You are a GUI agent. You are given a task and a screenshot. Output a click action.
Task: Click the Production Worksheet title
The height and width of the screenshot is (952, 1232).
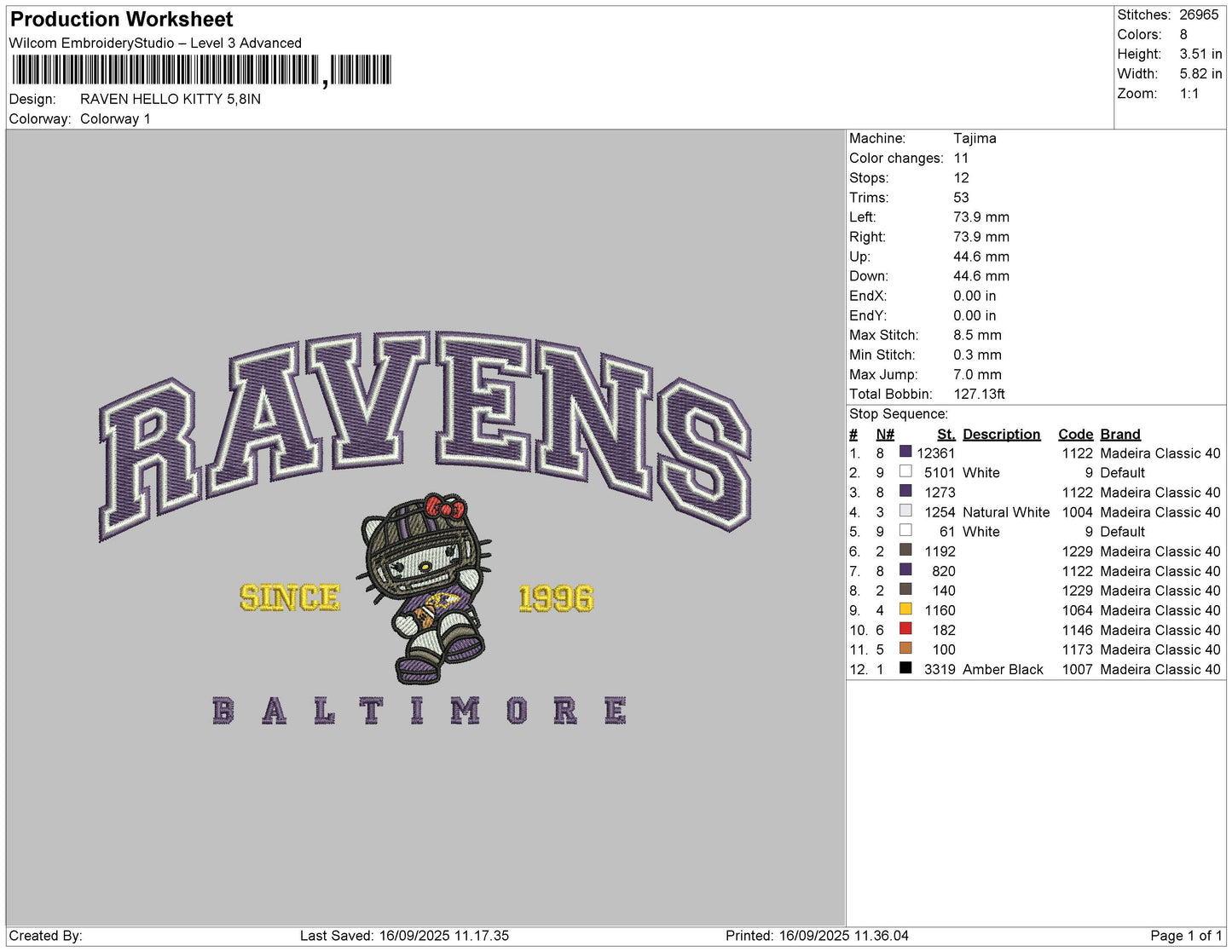point(122,20)
